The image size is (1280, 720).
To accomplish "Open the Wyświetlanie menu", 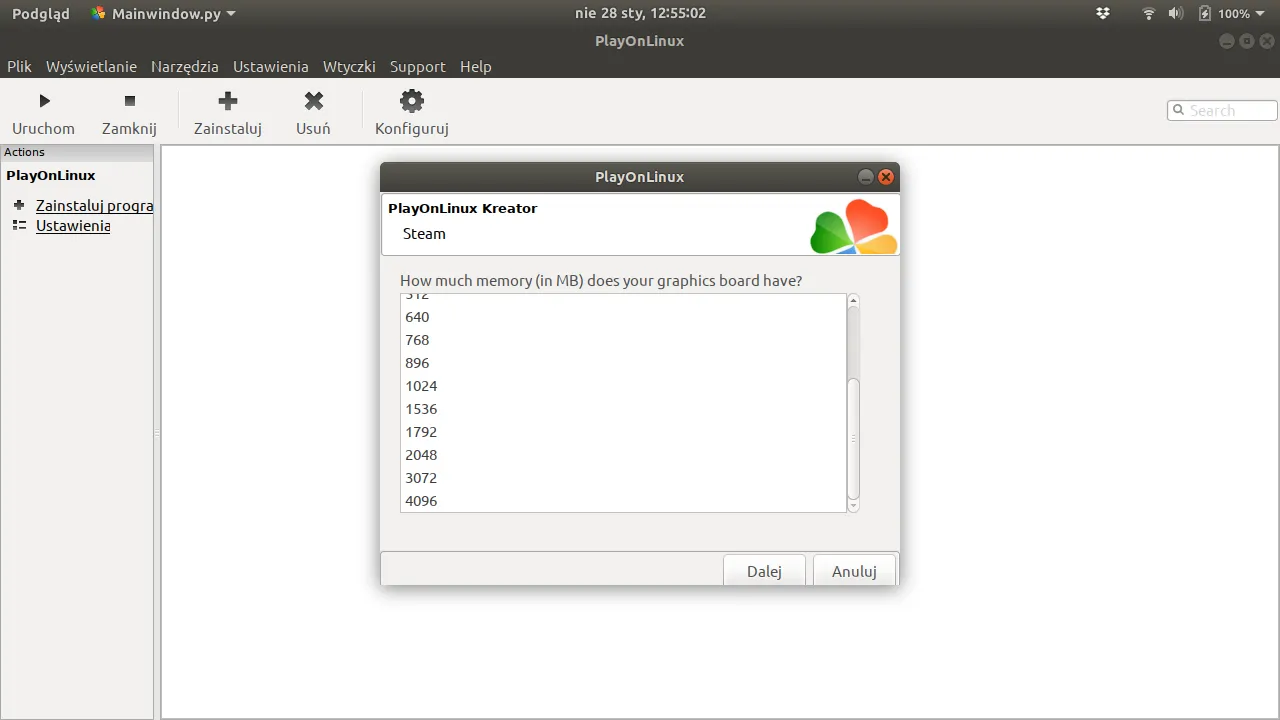I will point(91,66).
